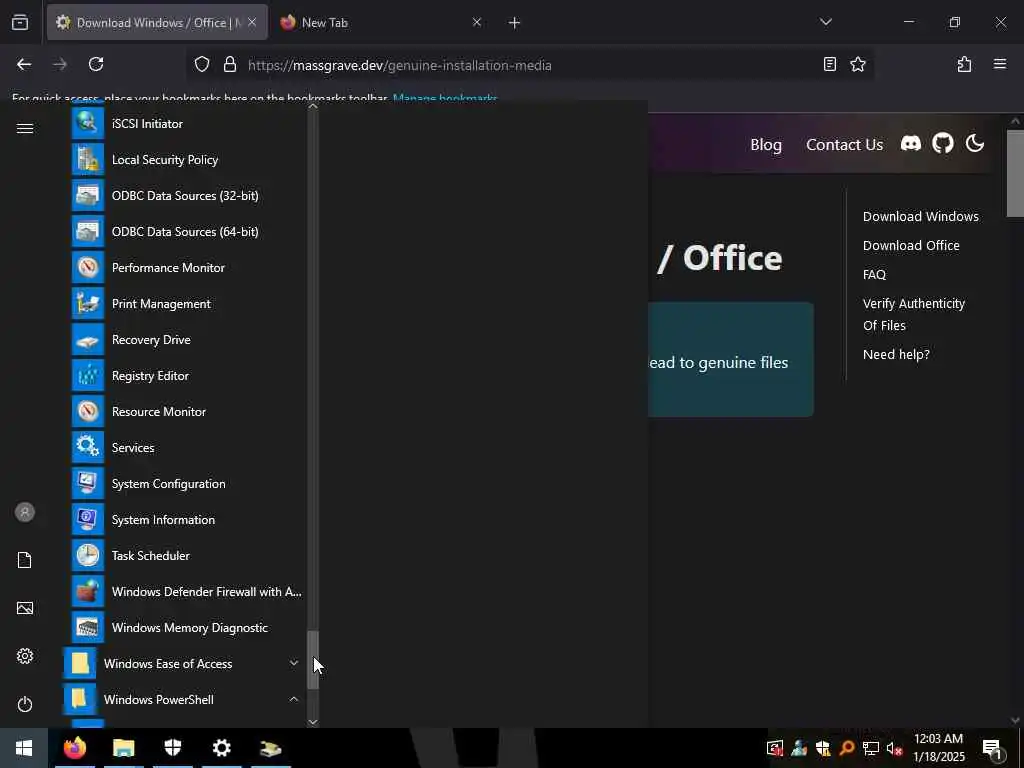
Task: Toggle dark mode moon icon
Action: pos(975,143)
